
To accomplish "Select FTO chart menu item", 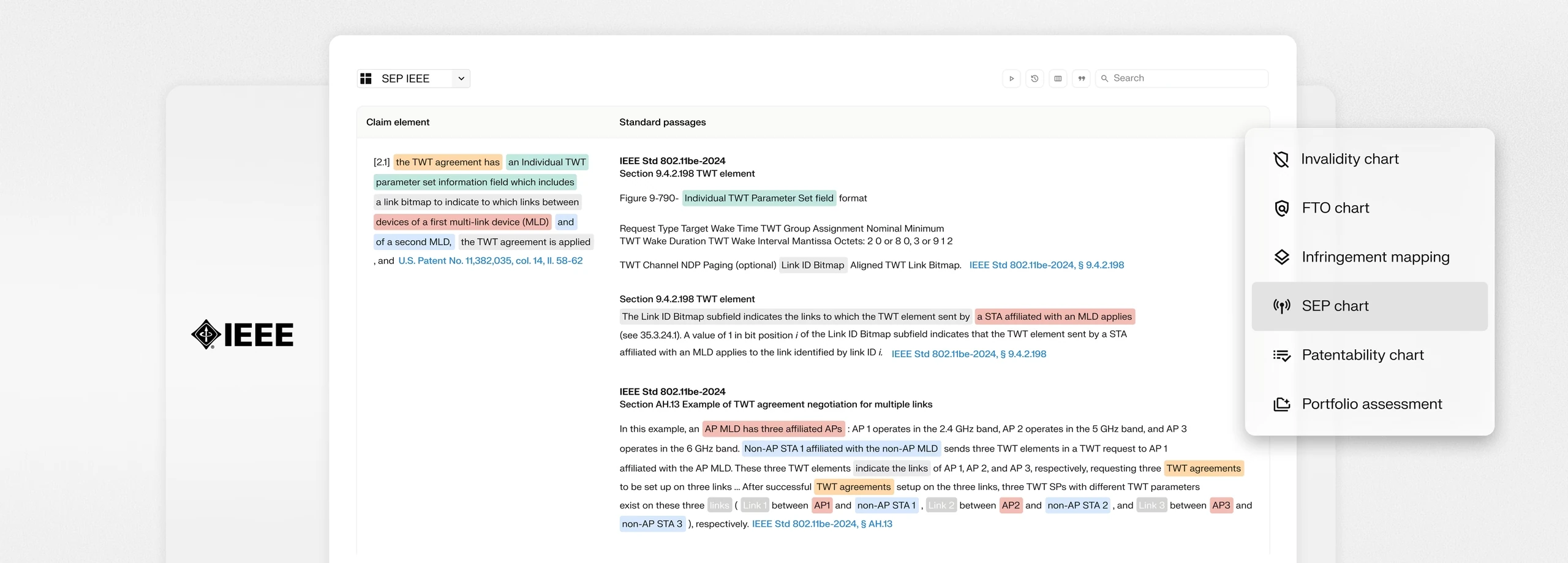I will tap(1370, 208).
